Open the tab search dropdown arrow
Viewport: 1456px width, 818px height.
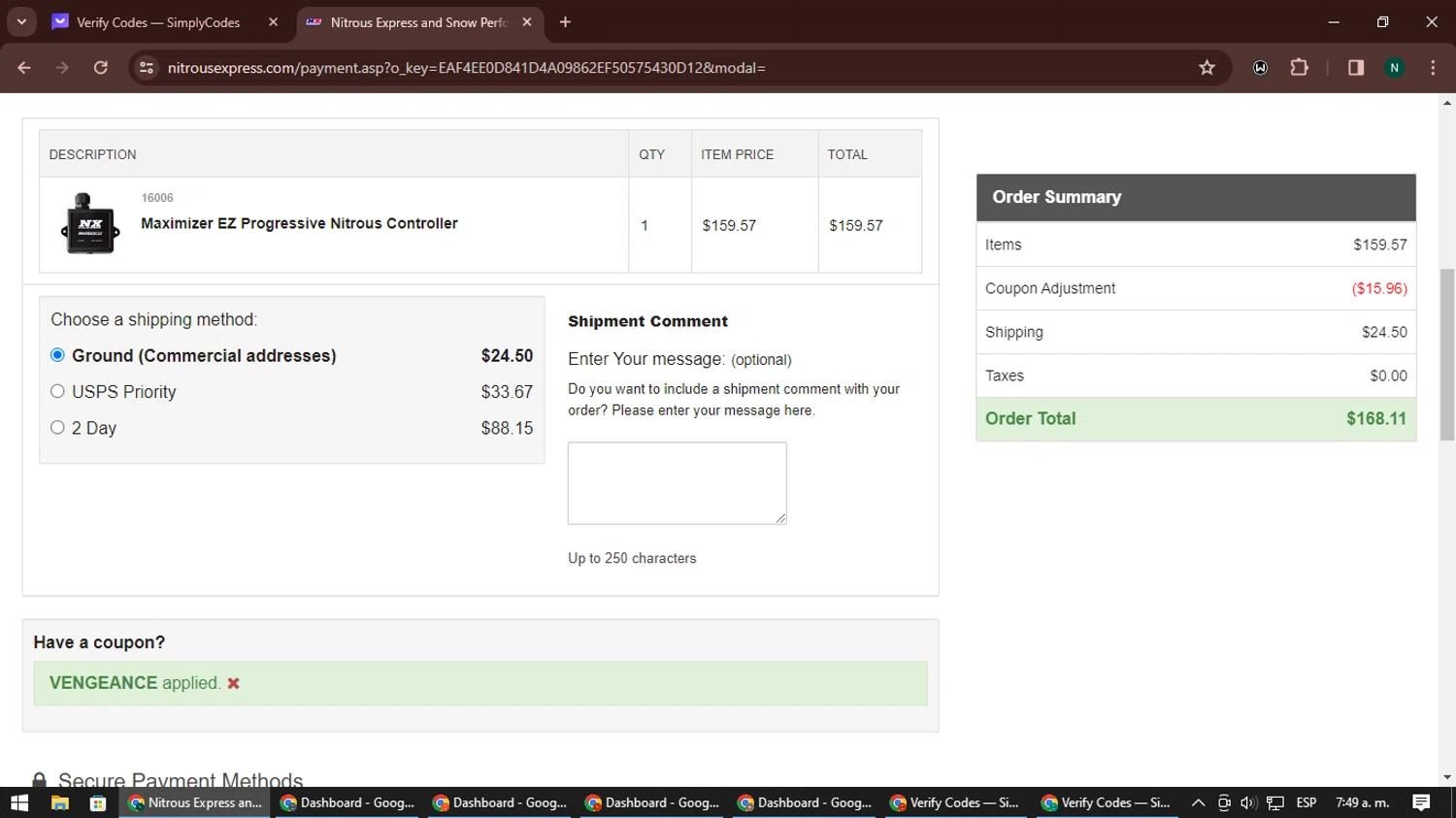click(x=21, y=22)
